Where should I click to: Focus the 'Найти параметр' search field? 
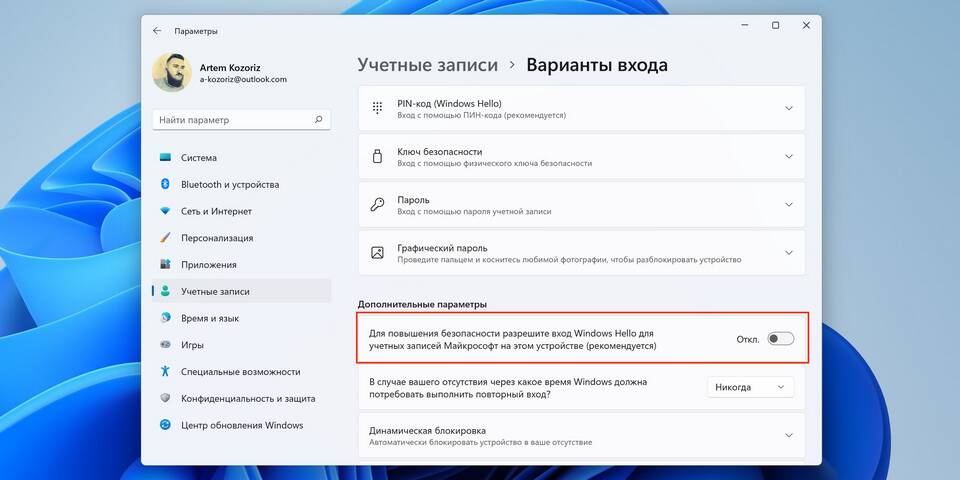tap(241, 120)
